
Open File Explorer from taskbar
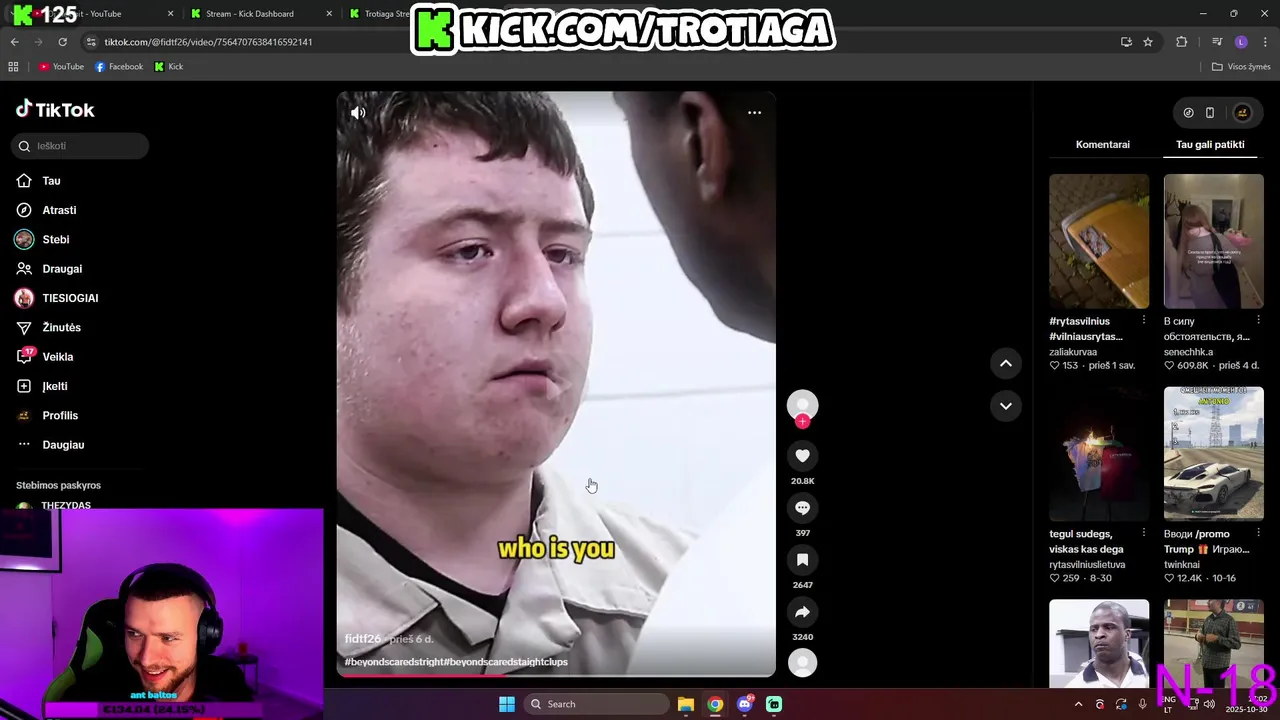(x=685, y=704)
